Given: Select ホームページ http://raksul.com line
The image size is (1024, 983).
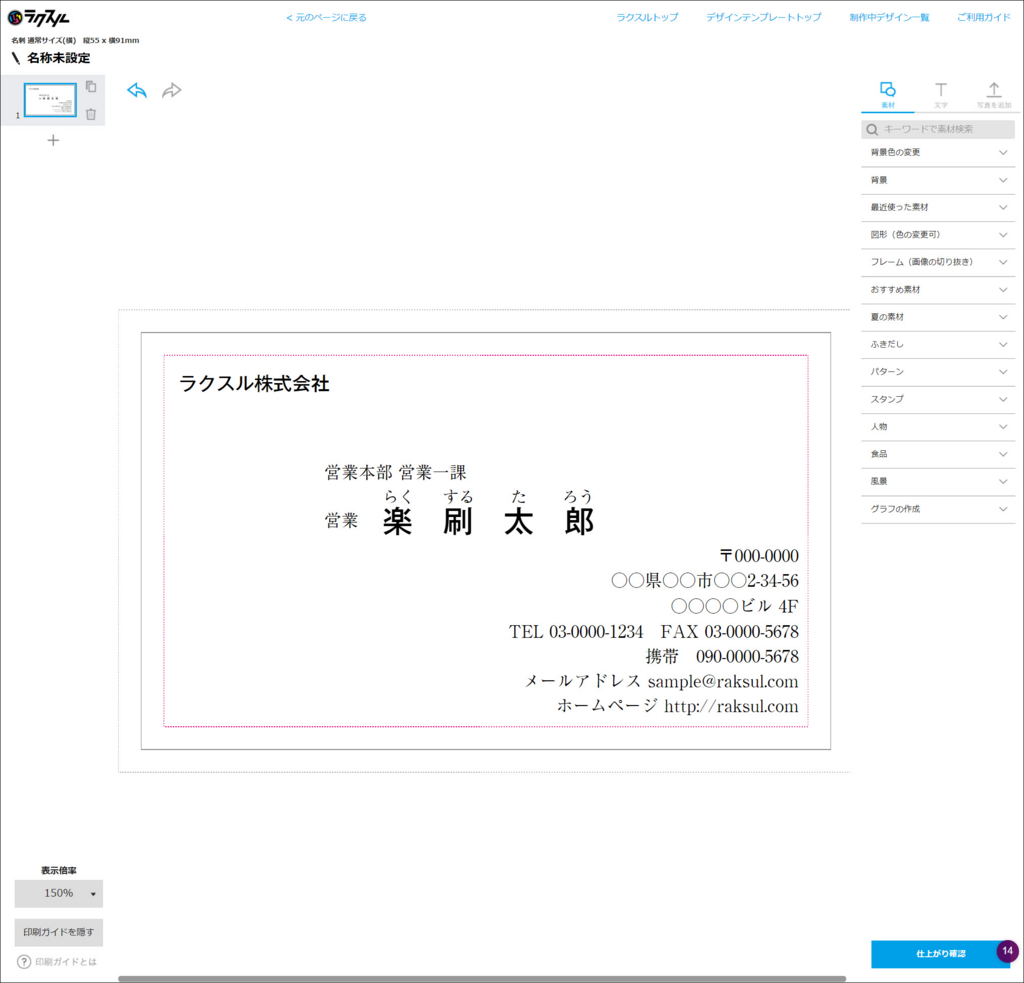Looking at the screenshot, I should (678, 706).
